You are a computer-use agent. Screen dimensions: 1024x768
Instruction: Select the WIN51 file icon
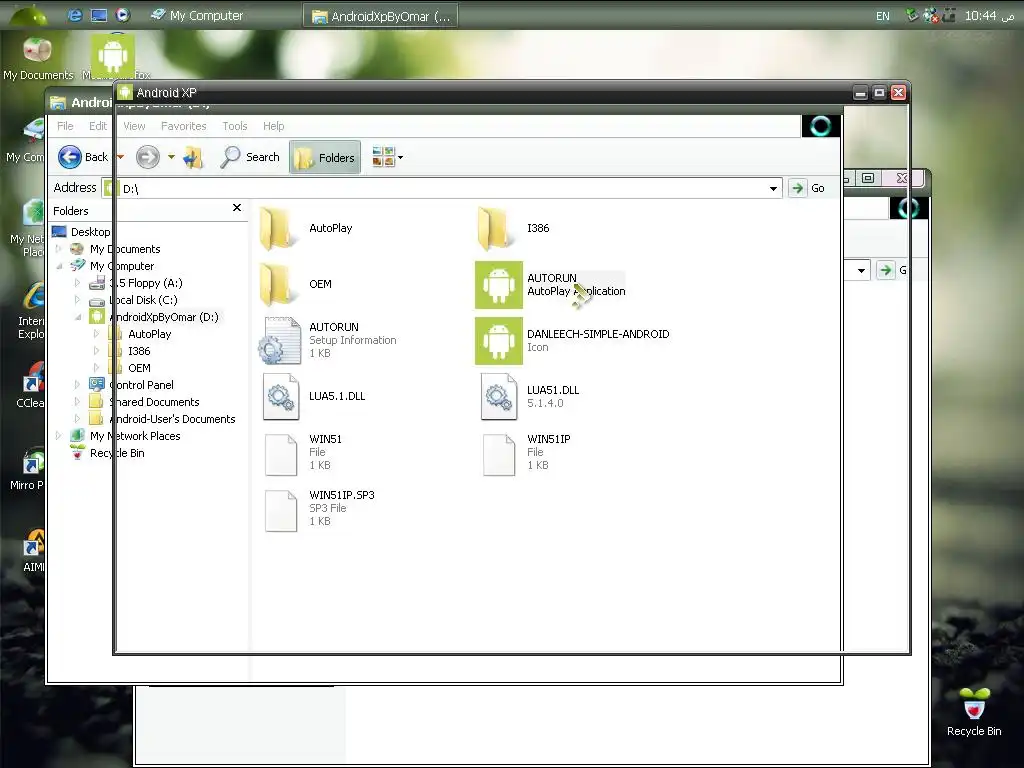tap(281, 455)
